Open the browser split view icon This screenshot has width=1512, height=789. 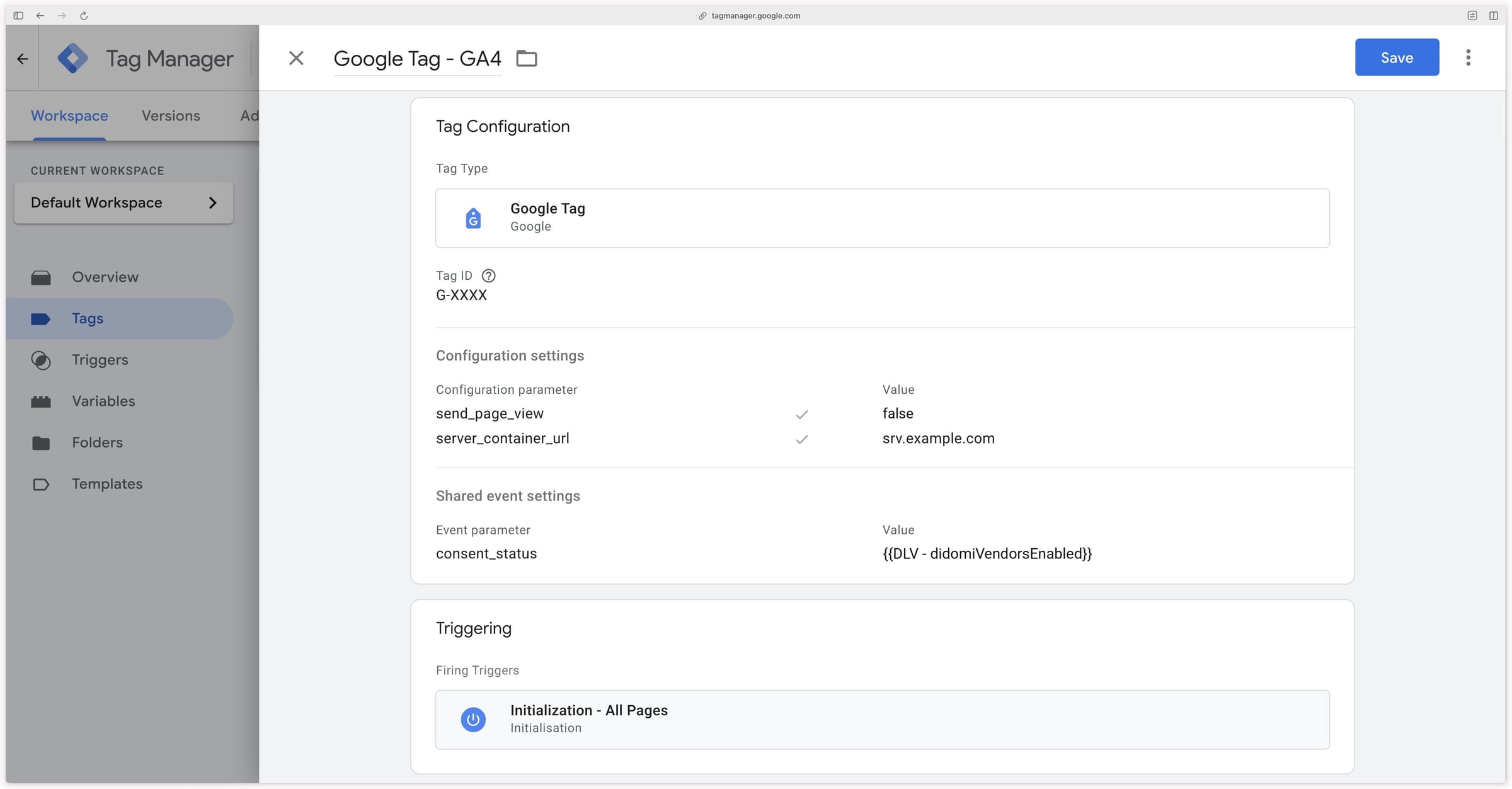1494,16
